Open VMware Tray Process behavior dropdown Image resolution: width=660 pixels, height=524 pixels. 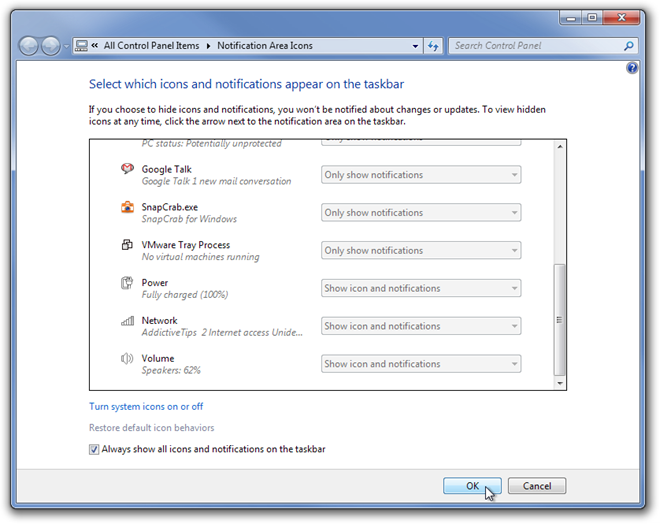421,250
